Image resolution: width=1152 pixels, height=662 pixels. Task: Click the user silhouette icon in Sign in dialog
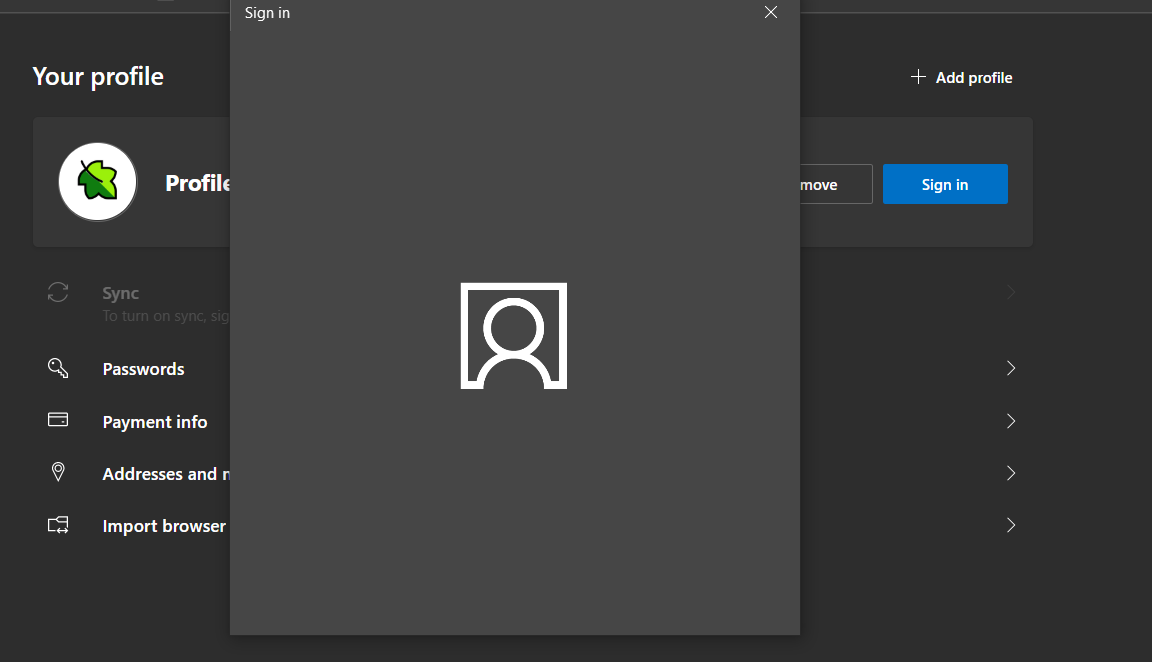click(514, 336)
